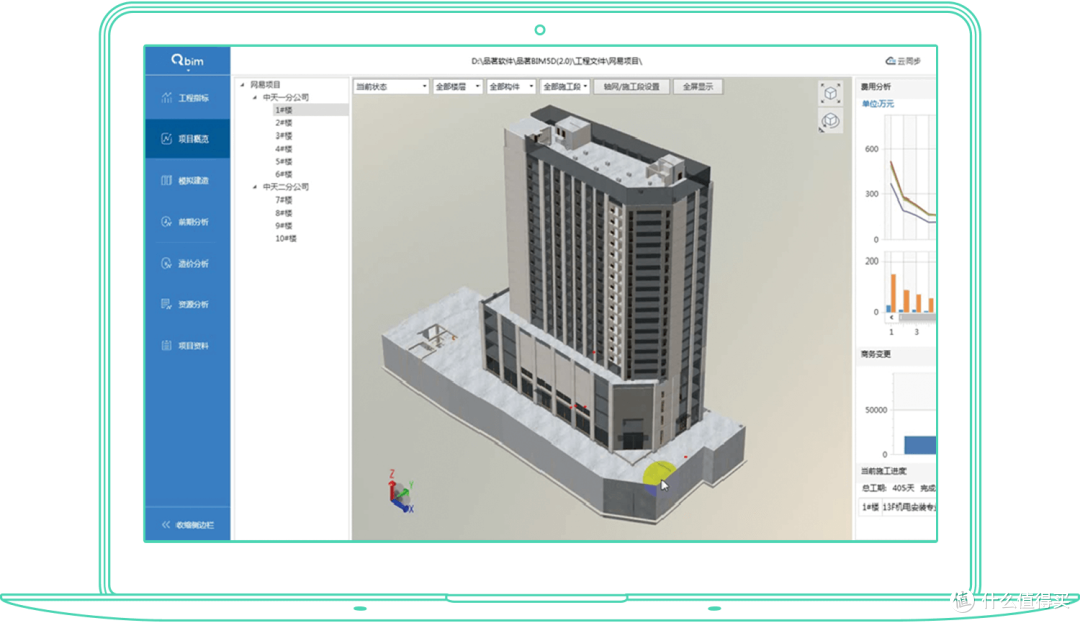Screen dimensions: 1080x623
Task: Collapse the sidebar with 收缩侧边栏
Action: (187, 525)
